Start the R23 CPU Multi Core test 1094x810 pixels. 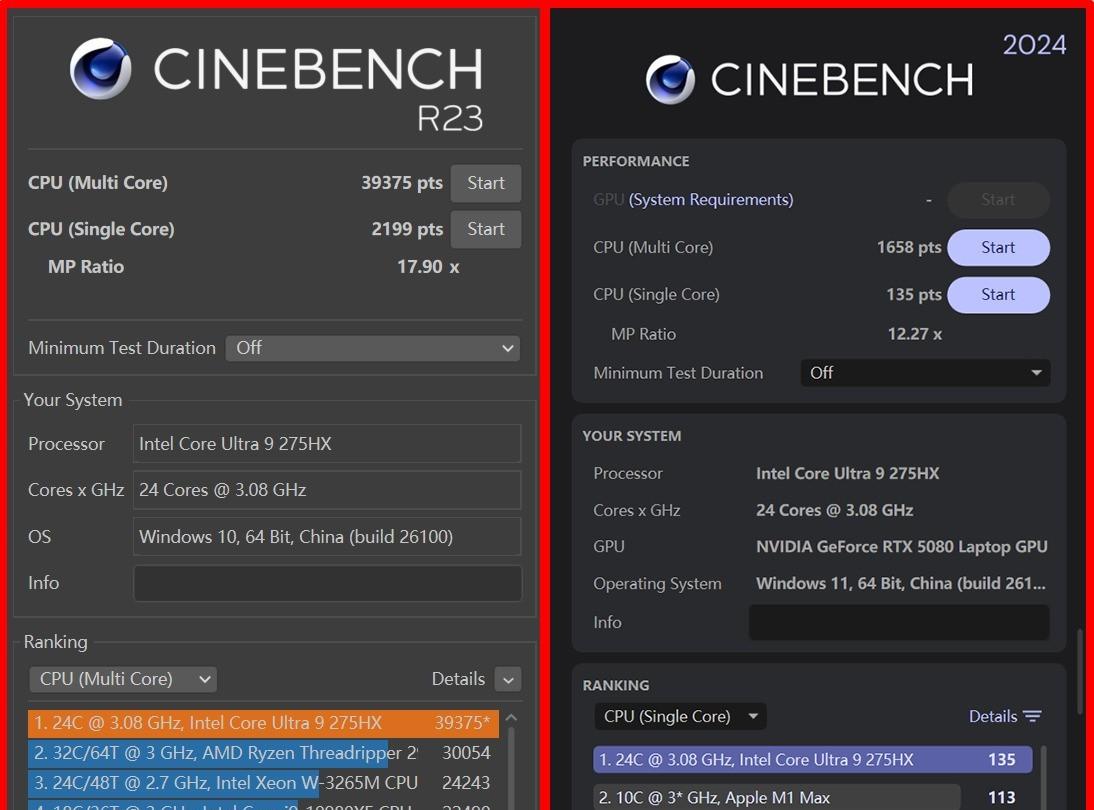[x=486, y=183]
